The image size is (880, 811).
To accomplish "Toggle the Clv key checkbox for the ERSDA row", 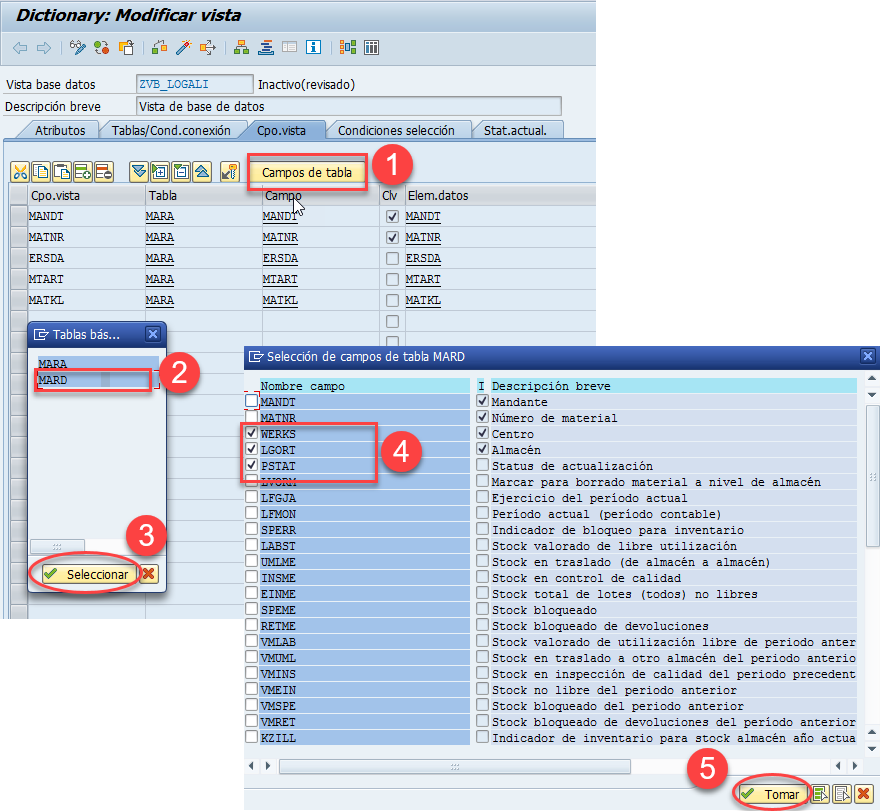I will (392, 258).
